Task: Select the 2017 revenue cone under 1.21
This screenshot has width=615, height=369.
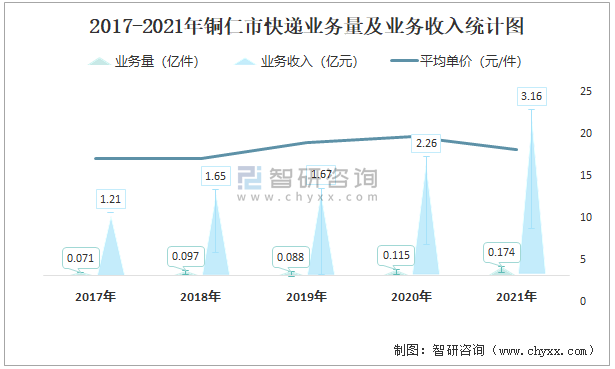Action: [x=111, y=246]
